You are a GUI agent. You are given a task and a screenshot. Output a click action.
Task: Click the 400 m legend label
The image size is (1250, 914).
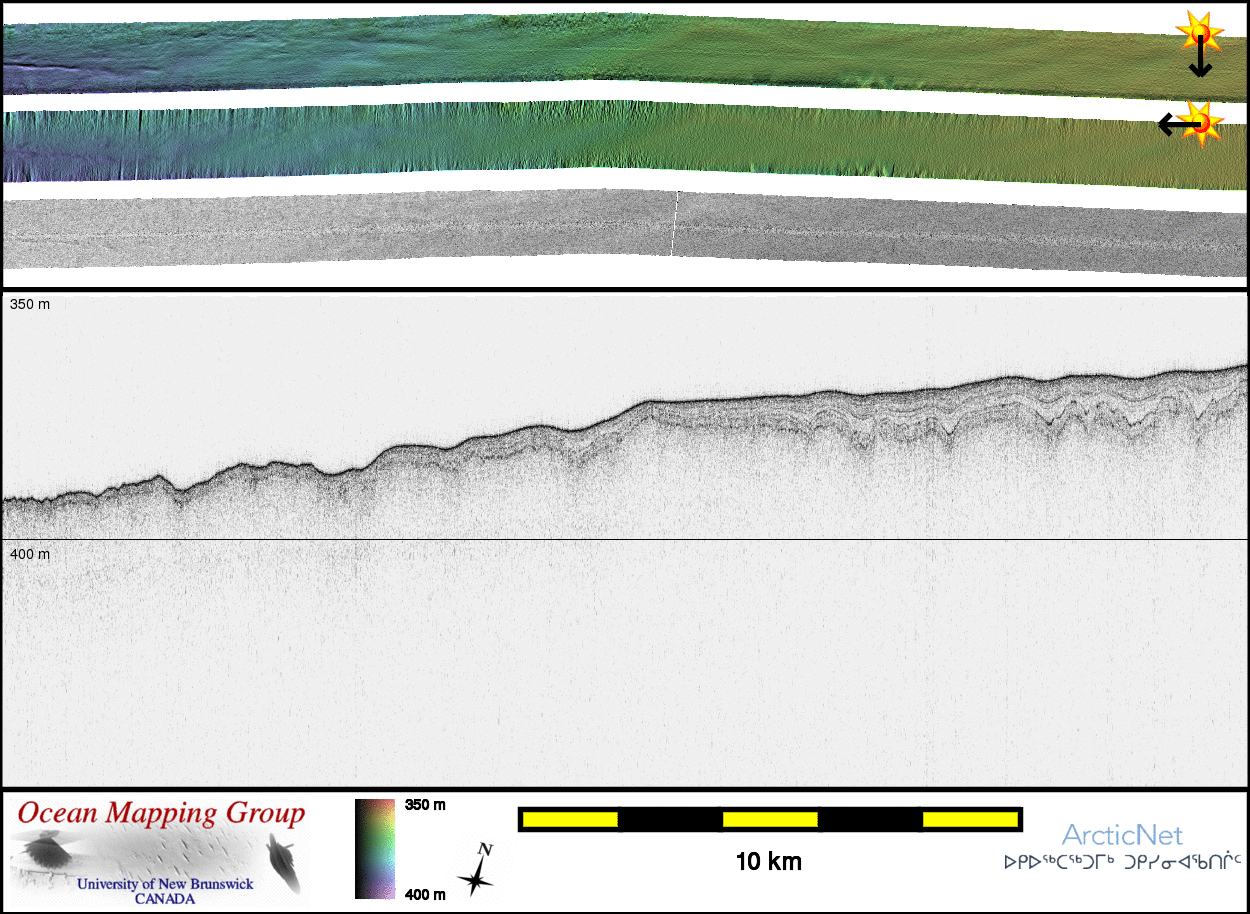(425, 894)
